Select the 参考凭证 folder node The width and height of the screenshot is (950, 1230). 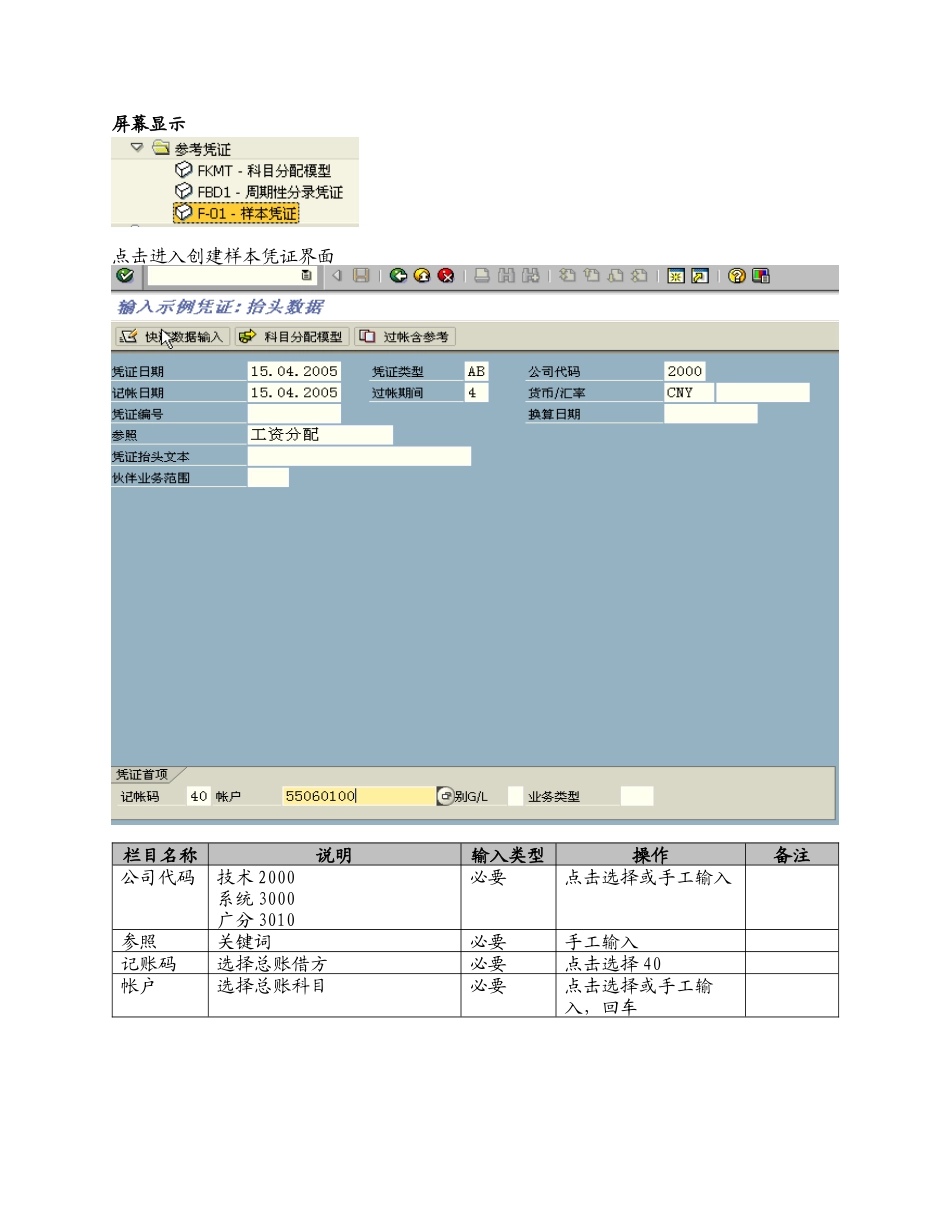click(192, 149)
